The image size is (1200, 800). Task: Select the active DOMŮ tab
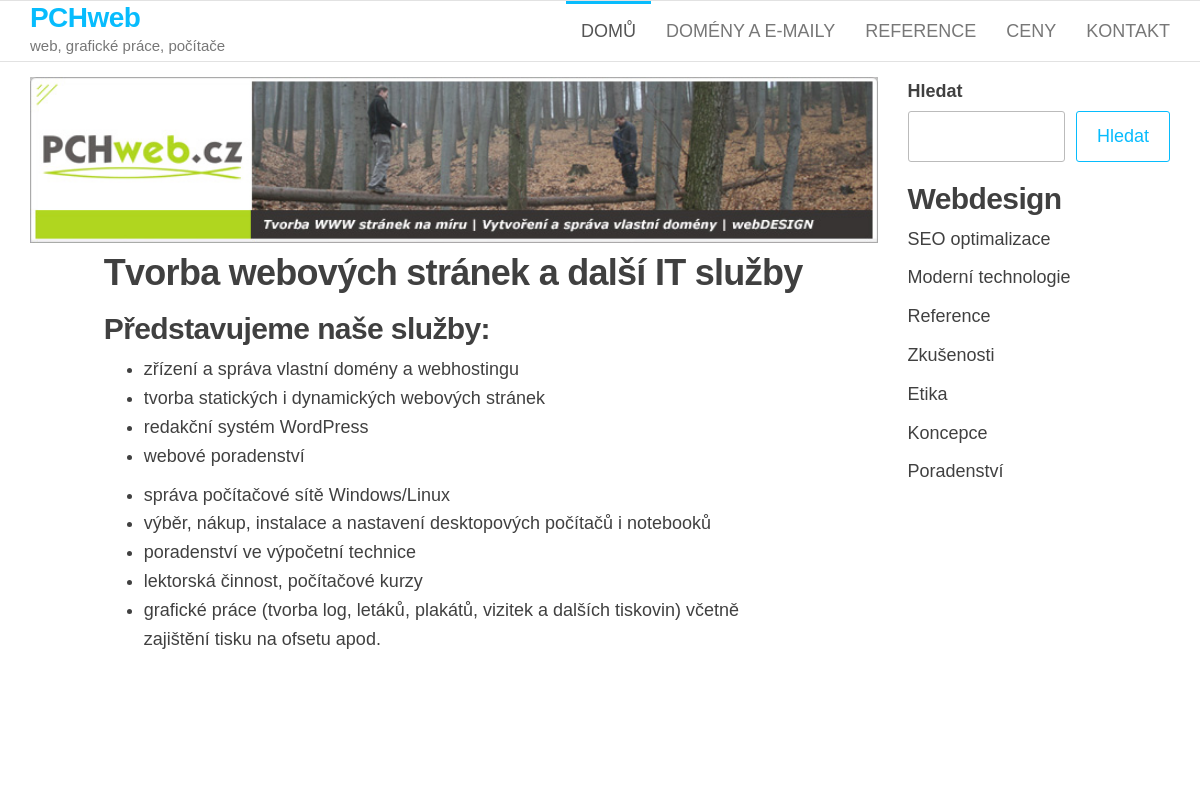point(607,31)
